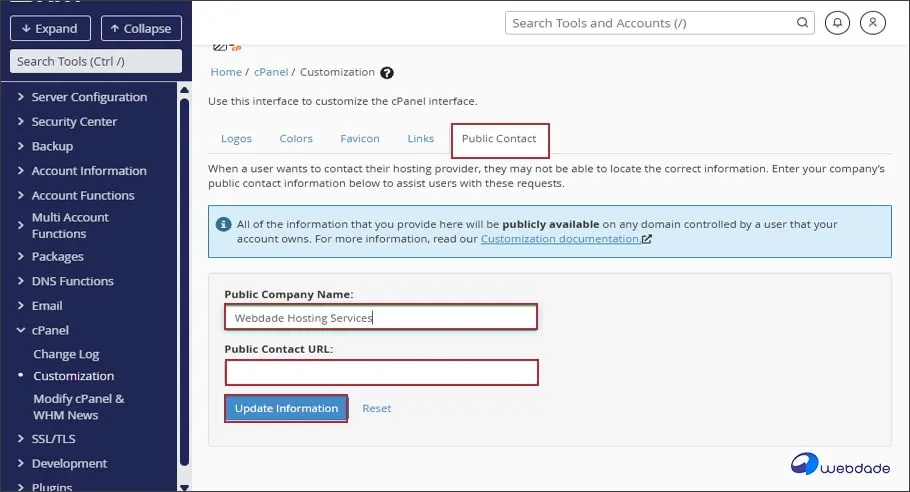Expand the DNS Functions group
The height and width of the screenshot is (492, 910).
click(x=72, y=281)
